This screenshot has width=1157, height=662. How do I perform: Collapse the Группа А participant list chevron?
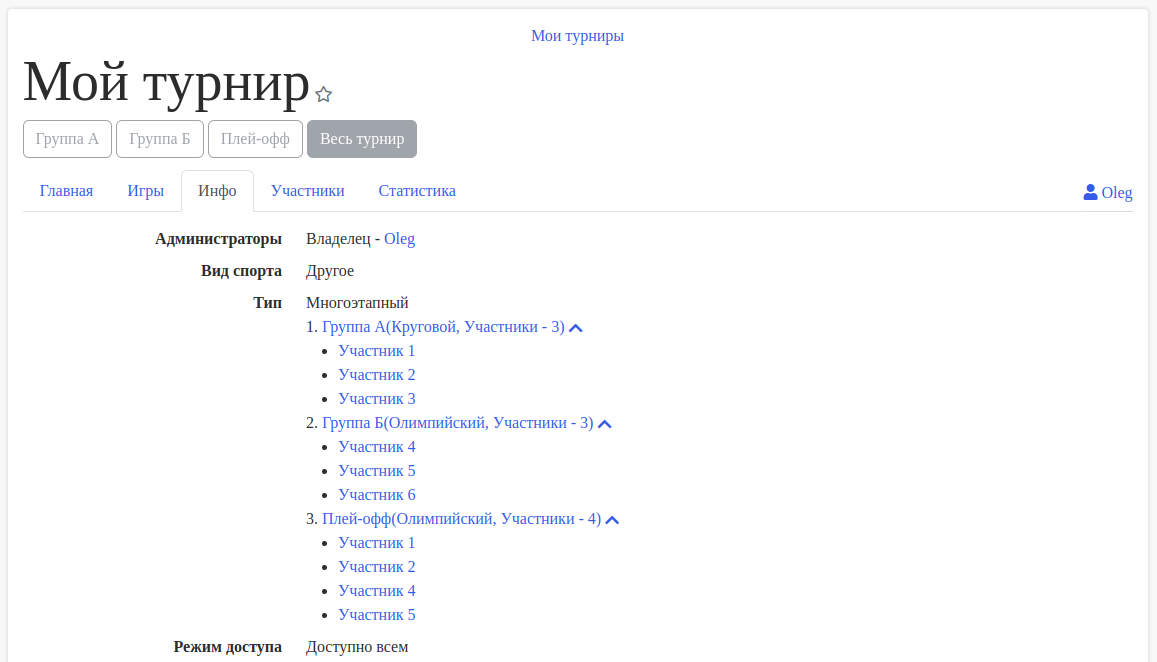coord(576,328)
